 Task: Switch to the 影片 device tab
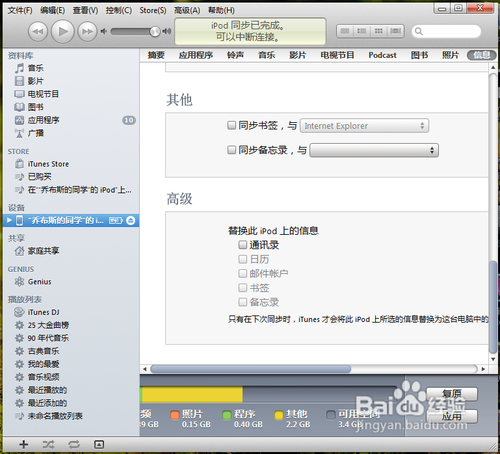point(298,55)
